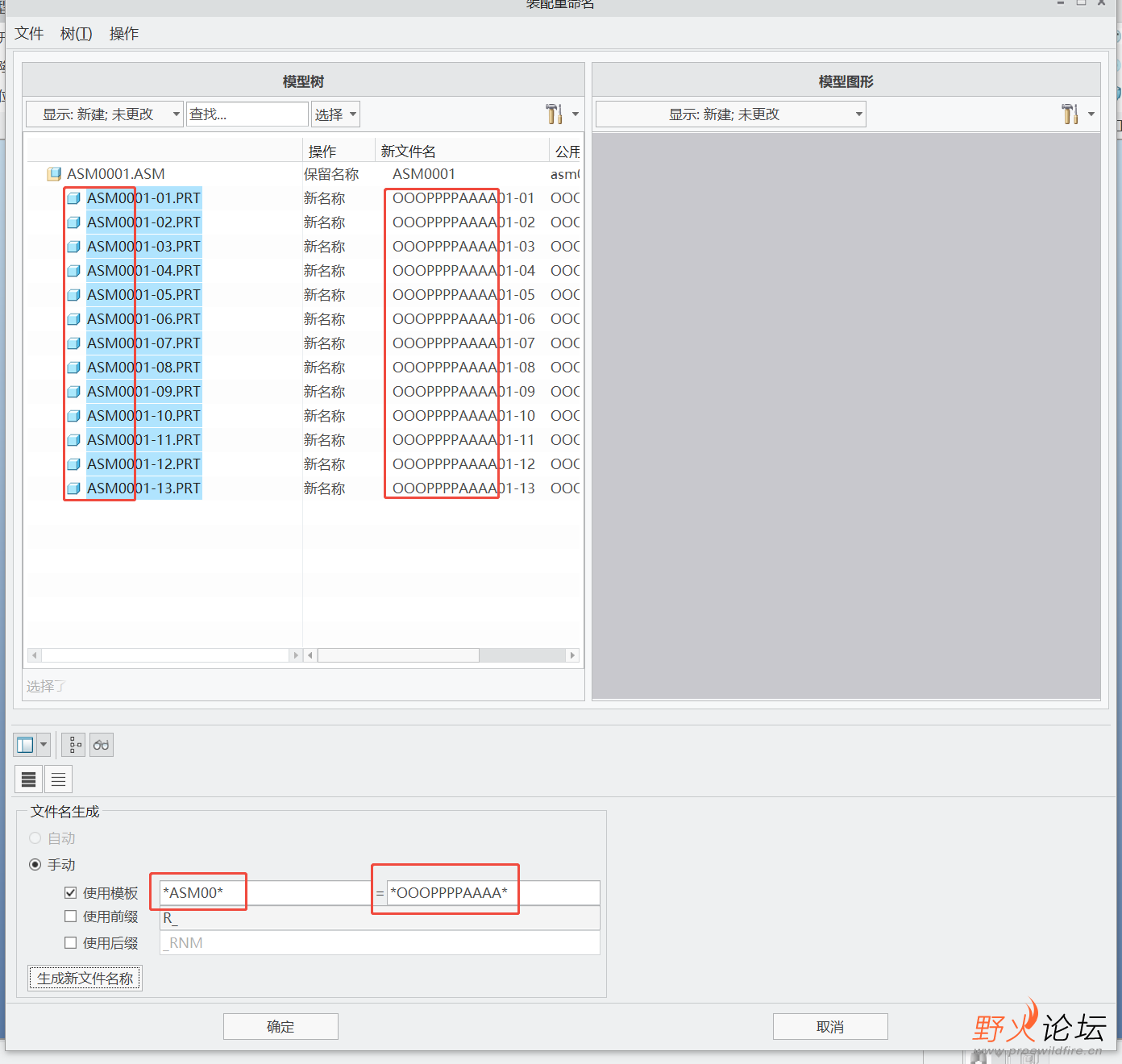Click new file name OOOPPPPAAAA01-10
The width and height of the screenshot is (1122, 1064).
click(x=463, y=416)
